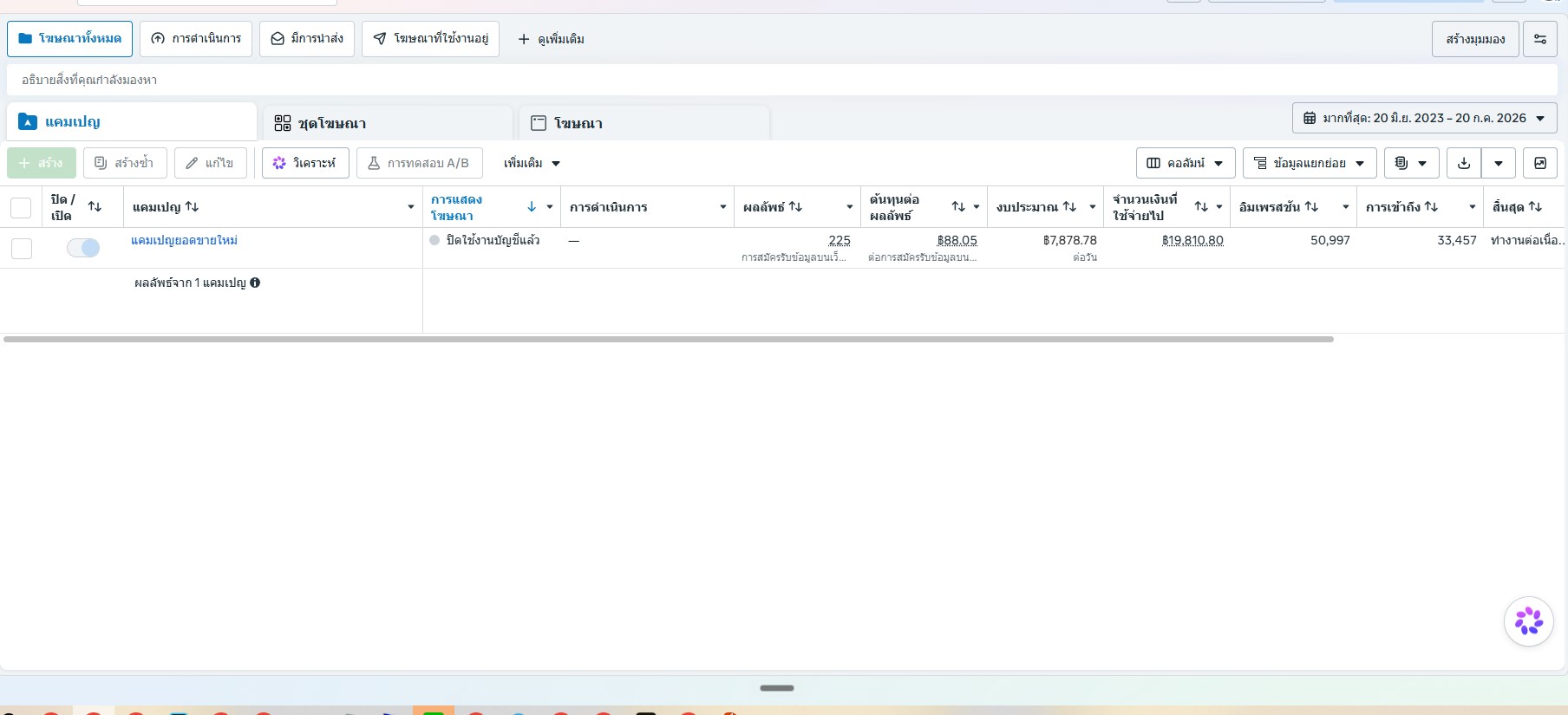Viewport: 1568px width, 715px height.
Task: Click the horizontal table scrollbar
Action: [668, 339]
